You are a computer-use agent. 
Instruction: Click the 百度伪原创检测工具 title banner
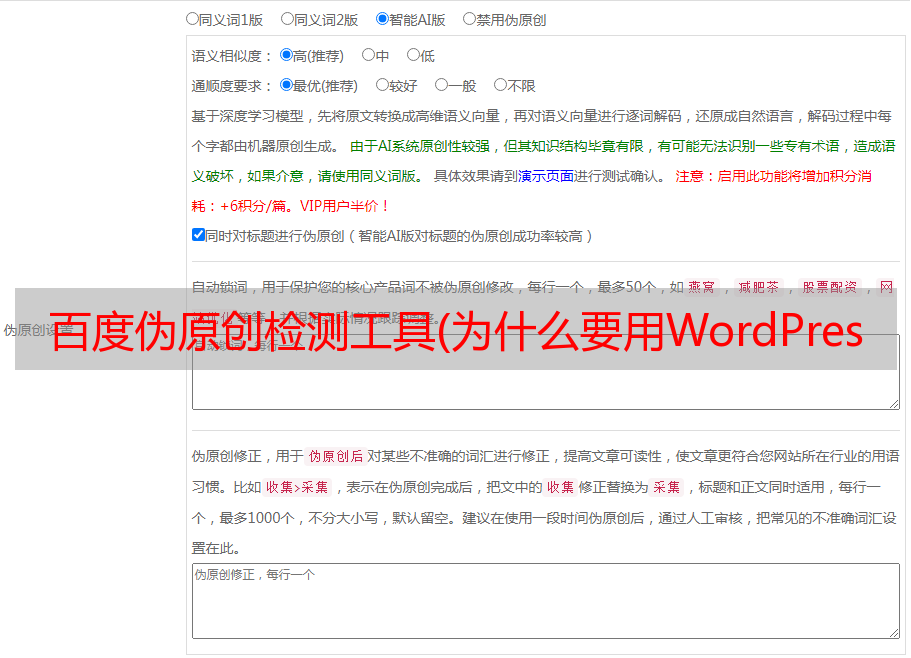[455, 330]
